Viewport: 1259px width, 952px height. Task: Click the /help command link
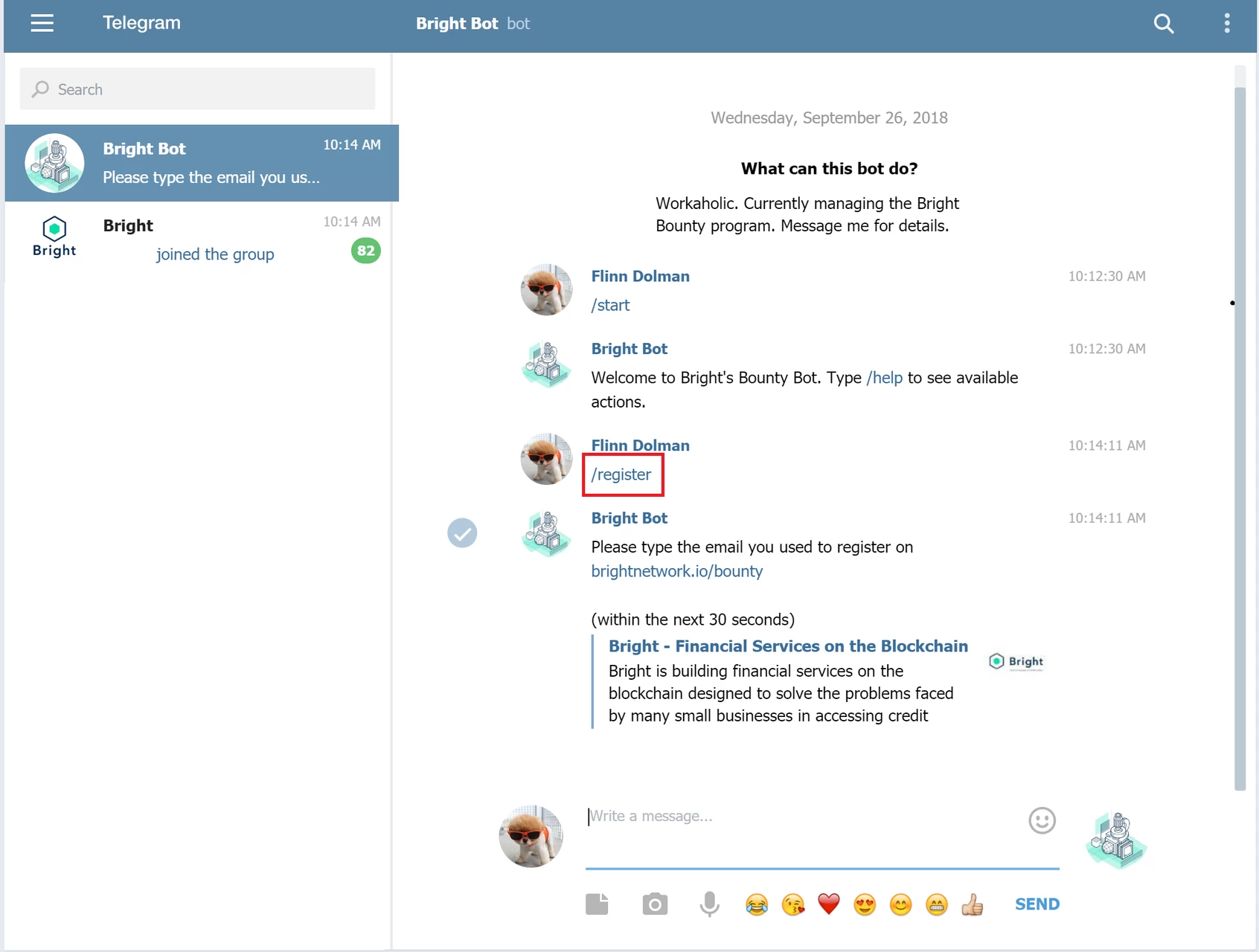point(885,378)
